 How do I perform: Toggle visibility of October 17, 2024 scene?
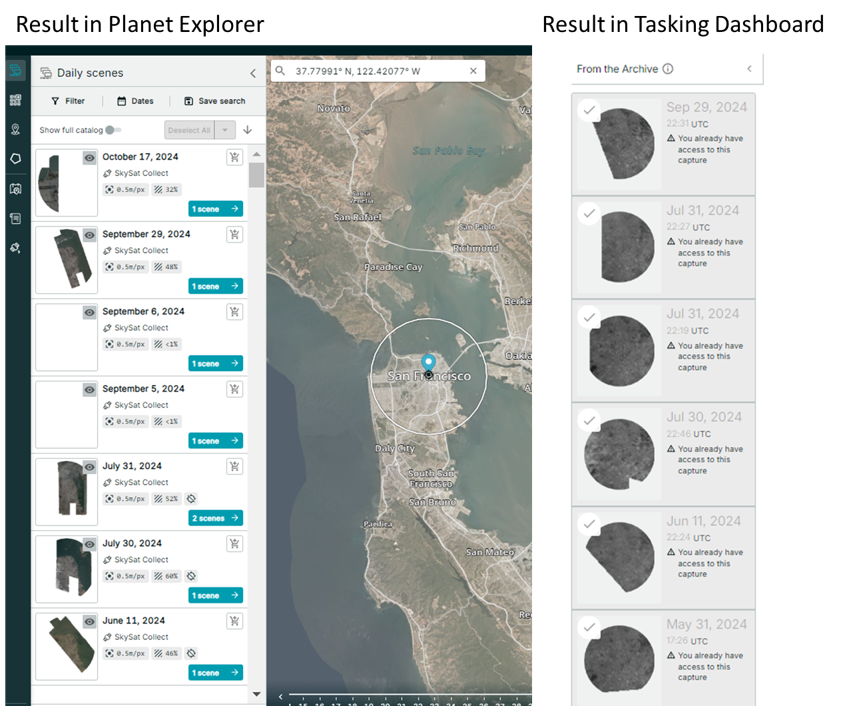(x=89, y=158)
